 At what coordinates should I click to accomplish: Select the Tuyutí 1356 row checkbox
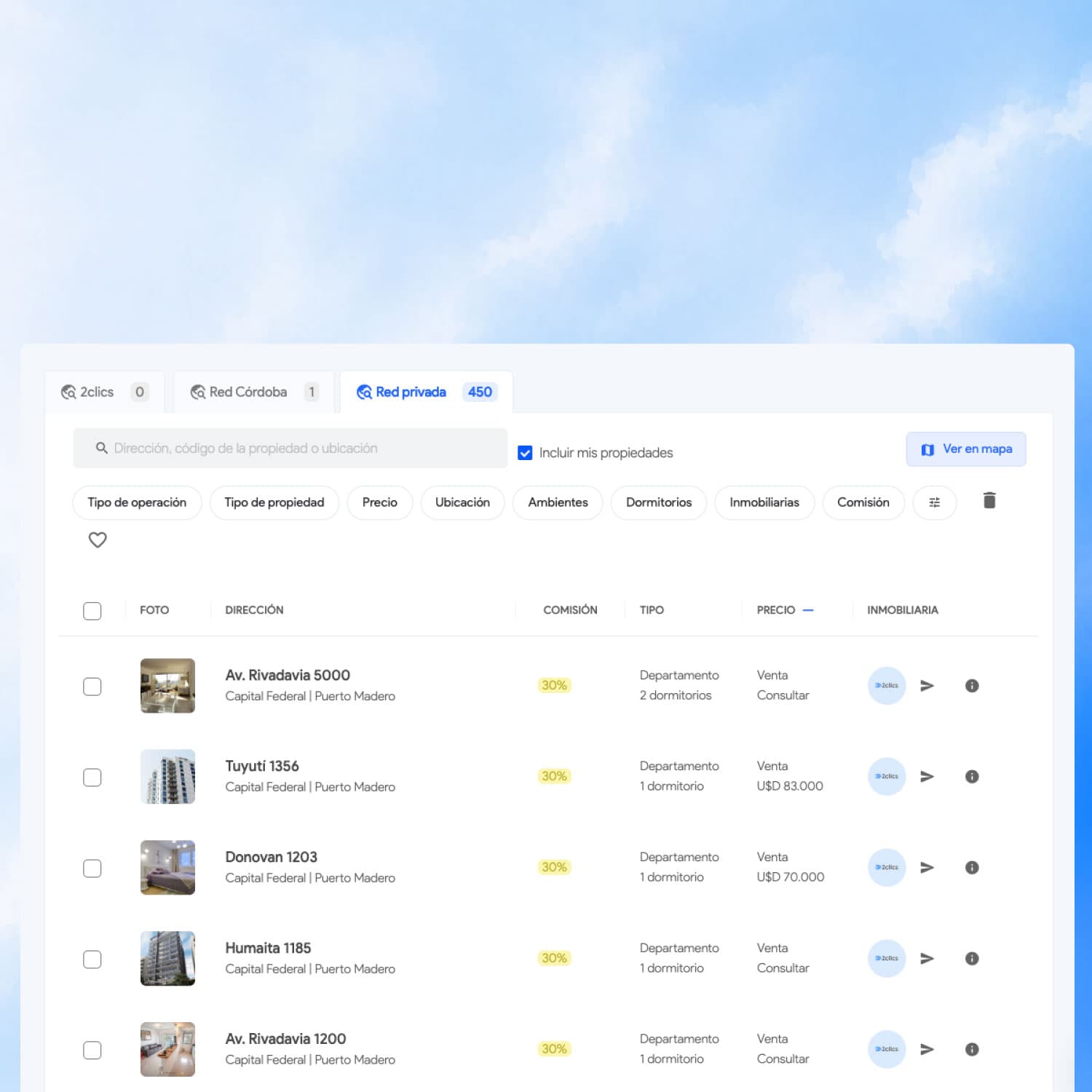[x=92, y=778]
